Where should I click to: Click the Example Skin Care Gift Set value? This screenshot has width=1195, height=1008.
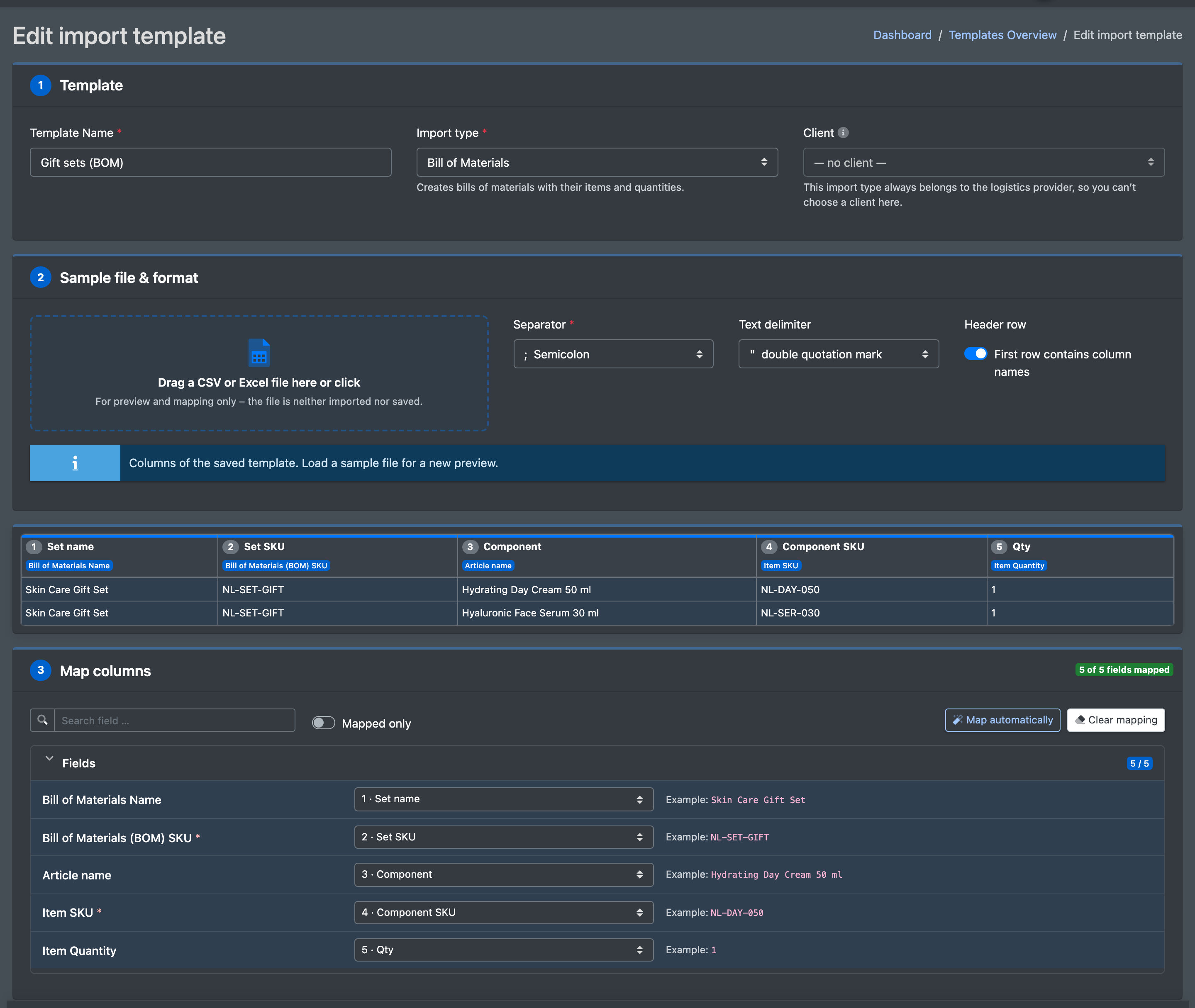(758, 799)
